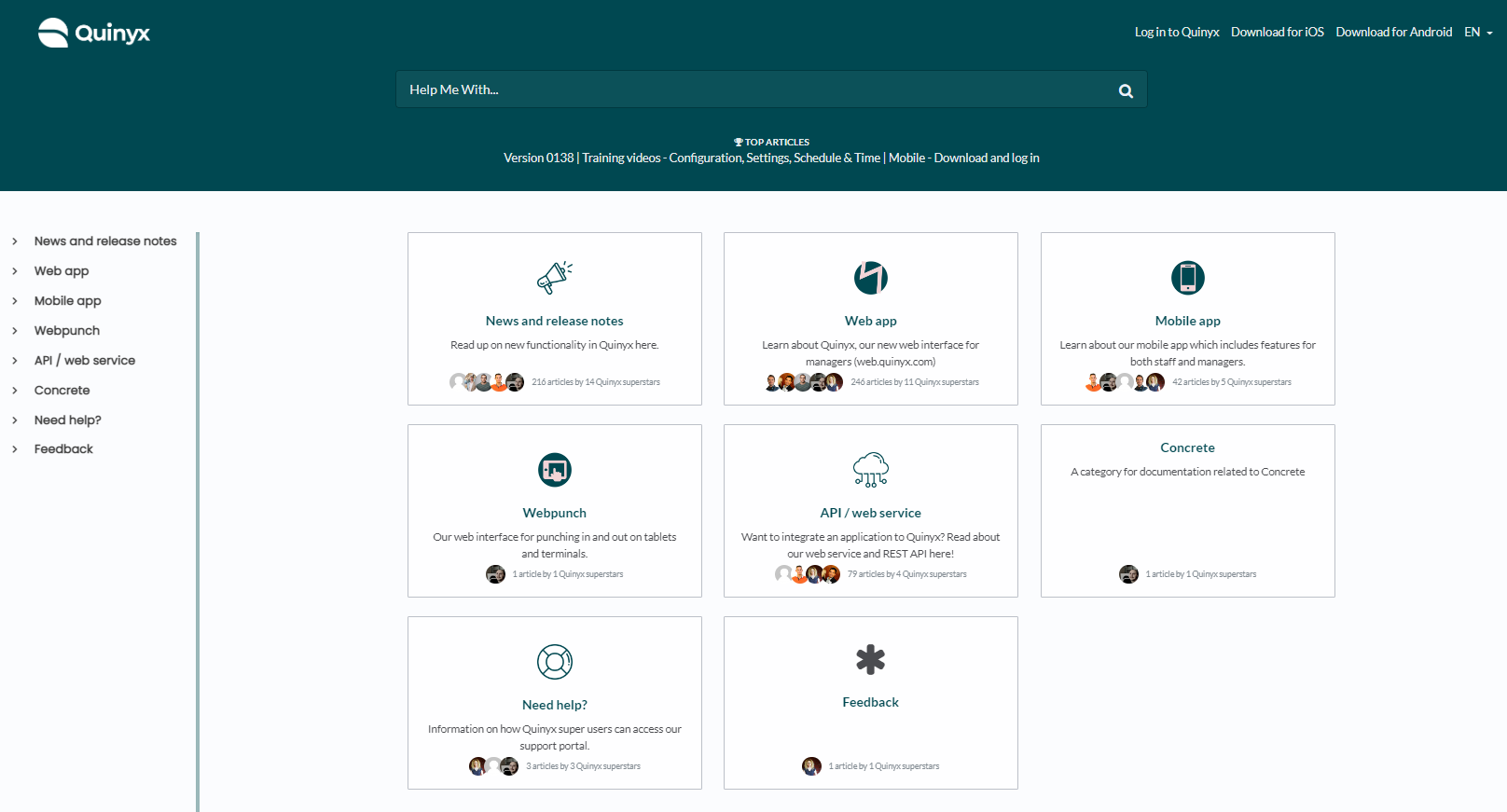Click 'Read up on new functionality in Quinyx here' text
This screenshot has height=812, width=1507.
[x=555, y=345]
